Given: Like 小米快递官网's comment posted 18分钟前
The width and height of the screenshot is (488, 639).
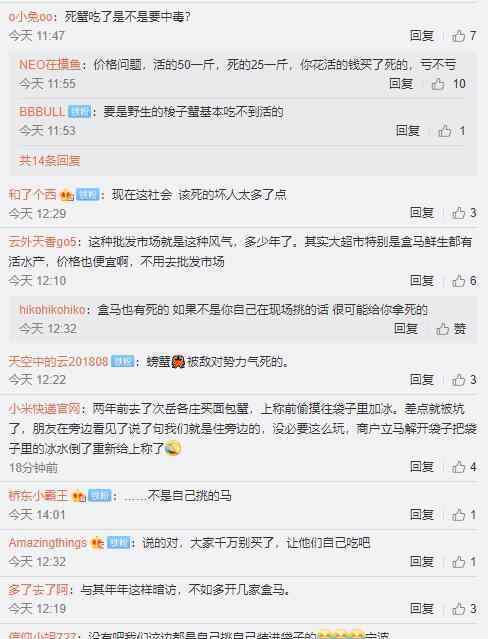Looking at the screenshot, I should 464,467.
